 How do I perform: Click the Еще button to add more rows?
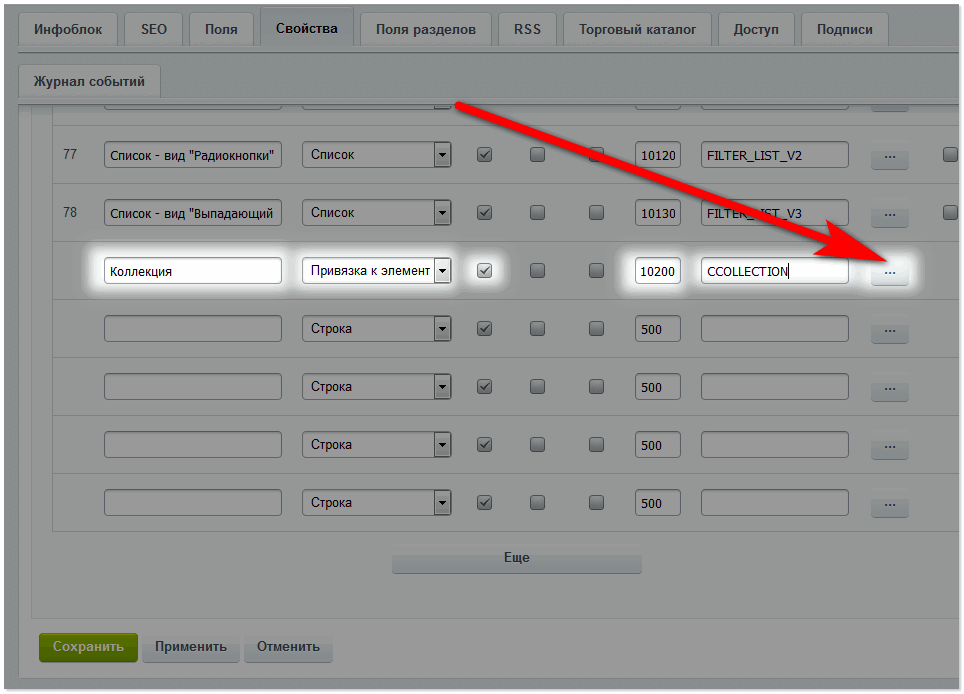click(x=516, y=558)
